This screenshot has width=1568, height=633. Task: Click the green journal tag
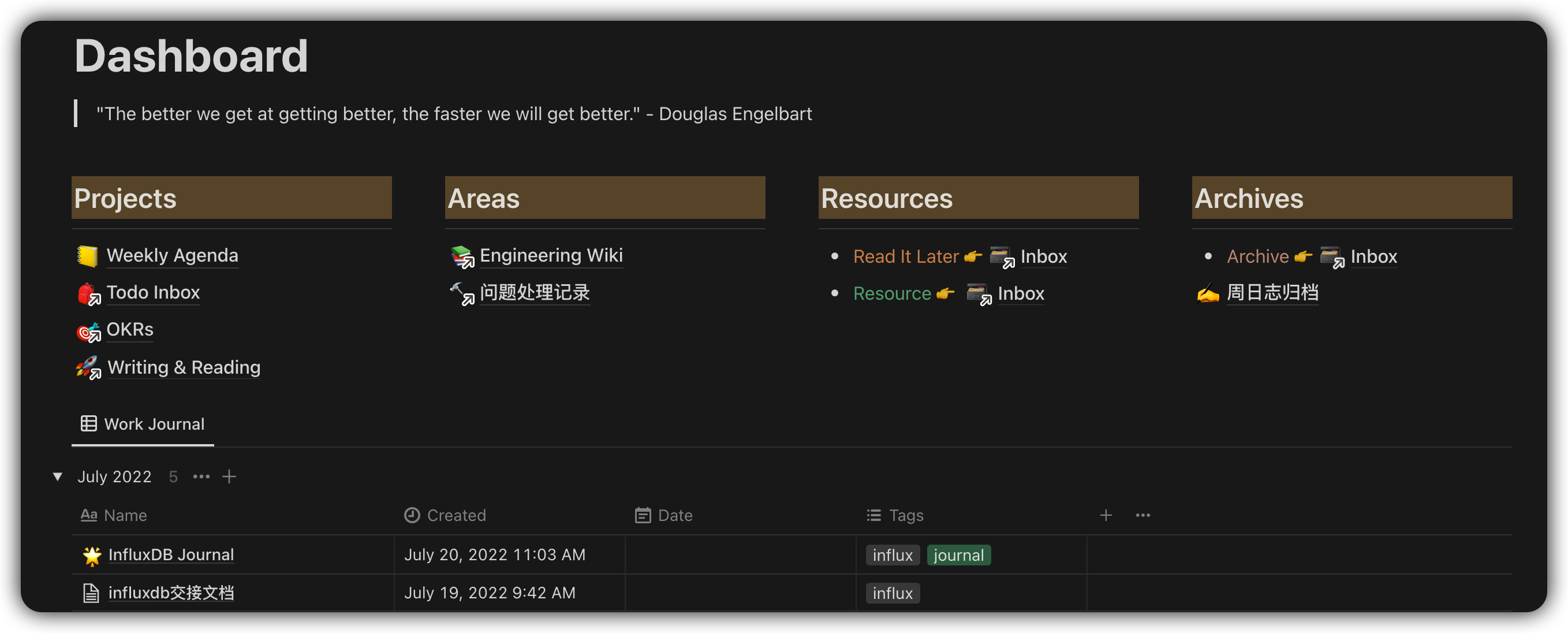[x=958, y=555]
